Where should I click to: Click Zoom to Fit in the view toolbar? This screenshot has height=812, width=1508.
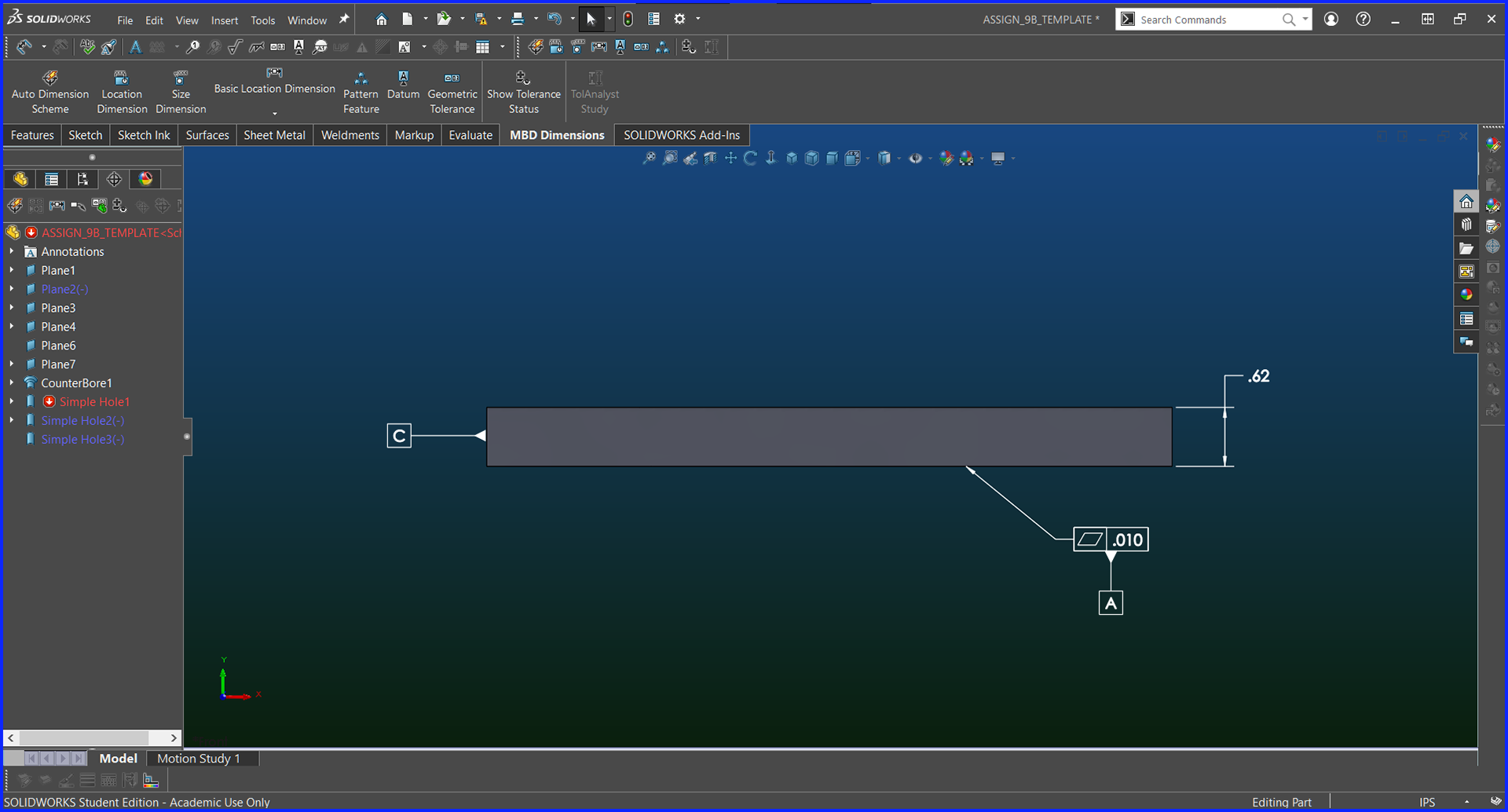[650, 159]
